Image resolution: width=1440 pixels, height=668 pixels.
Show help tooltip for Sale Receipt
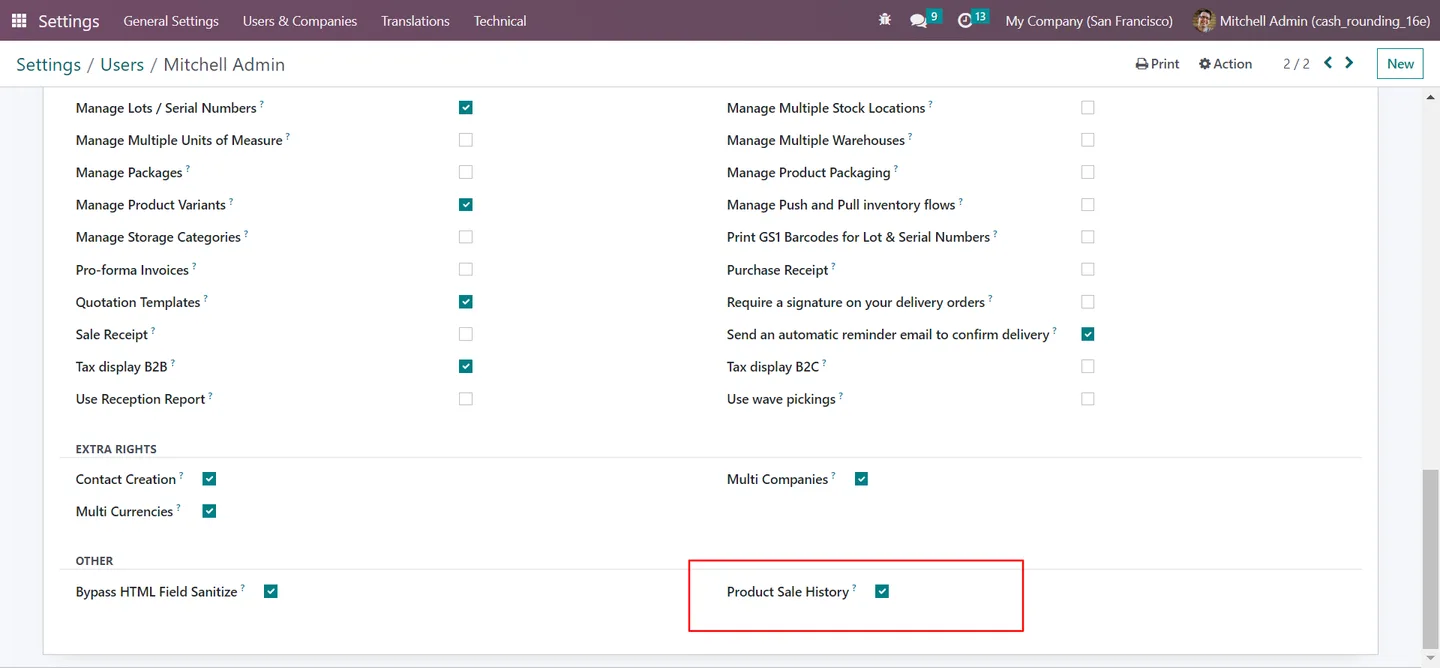click(153, 331)
